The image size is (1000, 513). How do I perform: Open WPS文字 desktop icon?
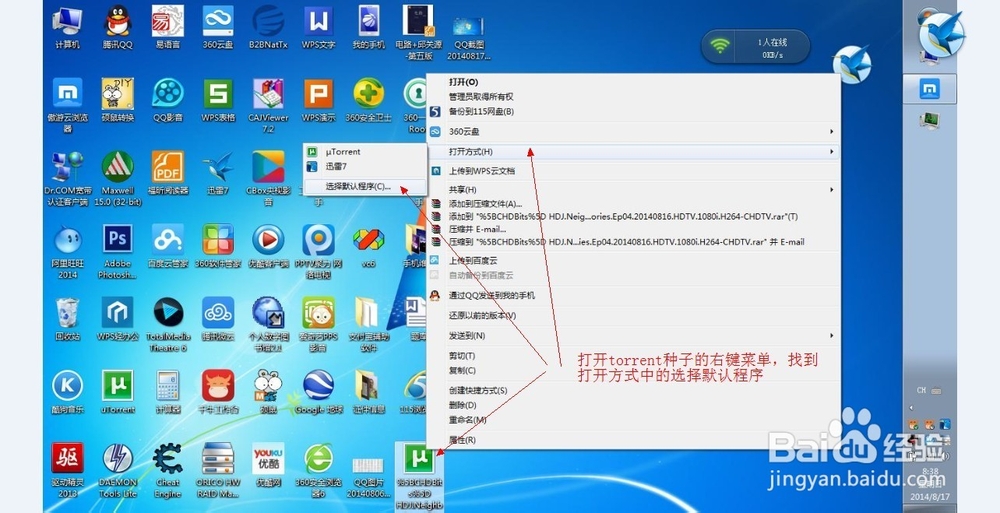point(318,27)
